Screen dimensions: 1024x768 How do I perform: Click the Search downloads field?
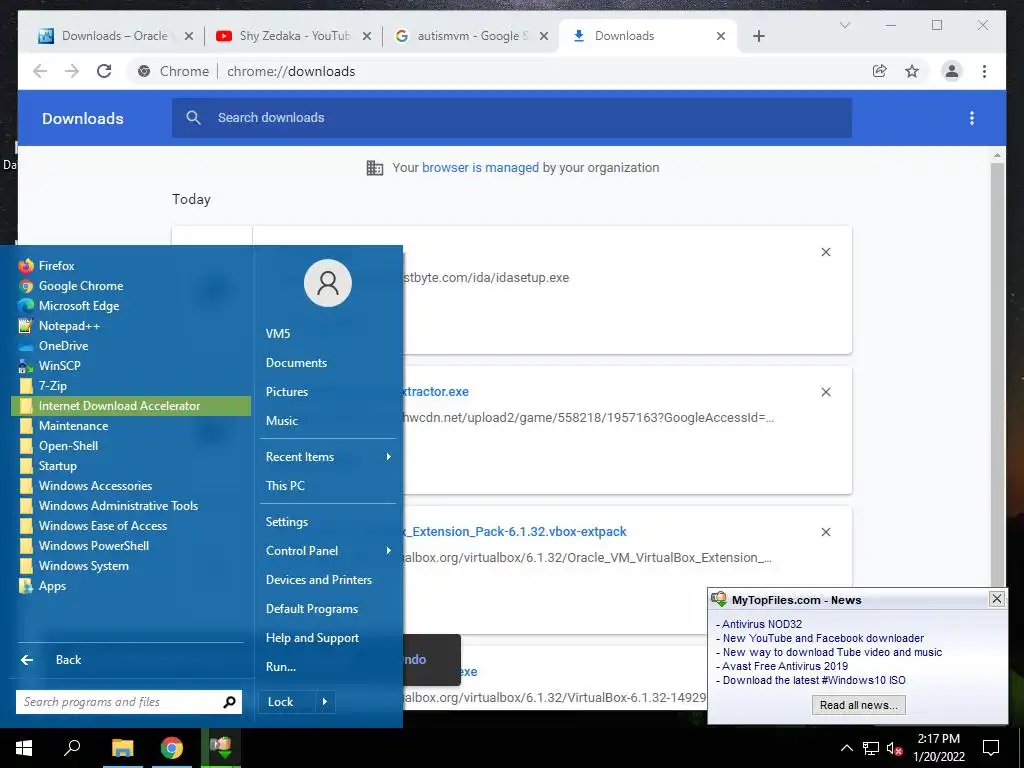[512, 118]
